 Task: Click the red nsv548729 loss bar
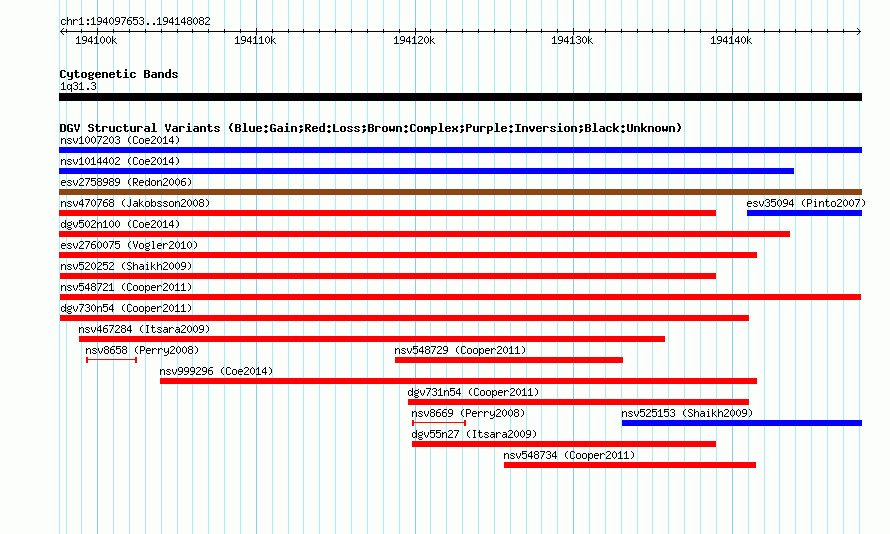(509, 360)
